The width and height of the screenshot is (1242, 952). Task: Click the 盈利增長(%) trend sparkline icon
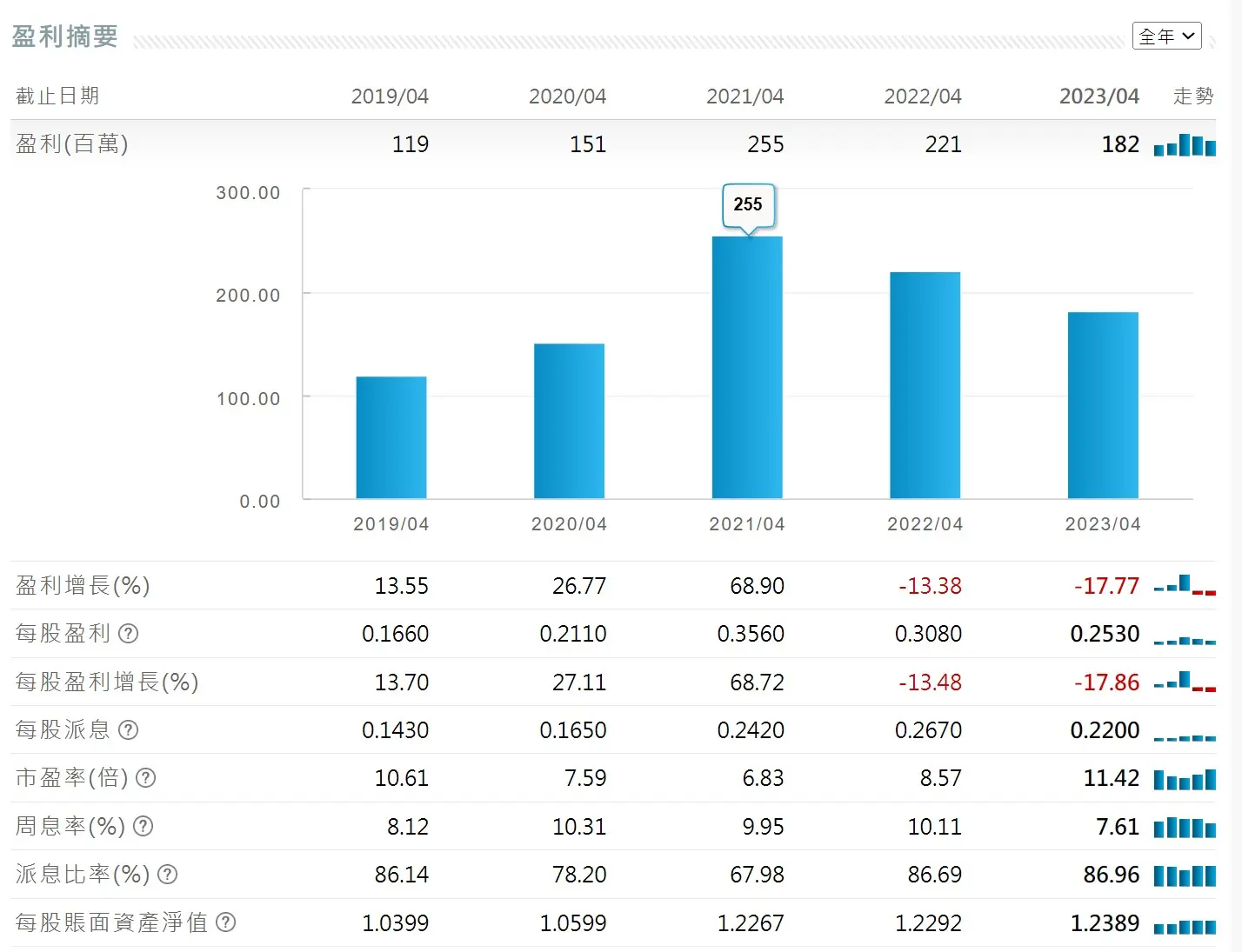coord(1185,585)
